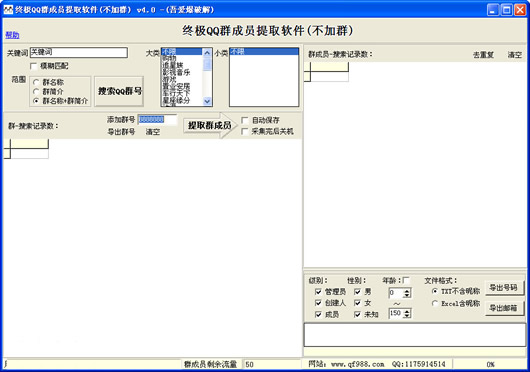Select 不限 in the 小类 subcategory list
530x372 pixels.
pos(264,51)
